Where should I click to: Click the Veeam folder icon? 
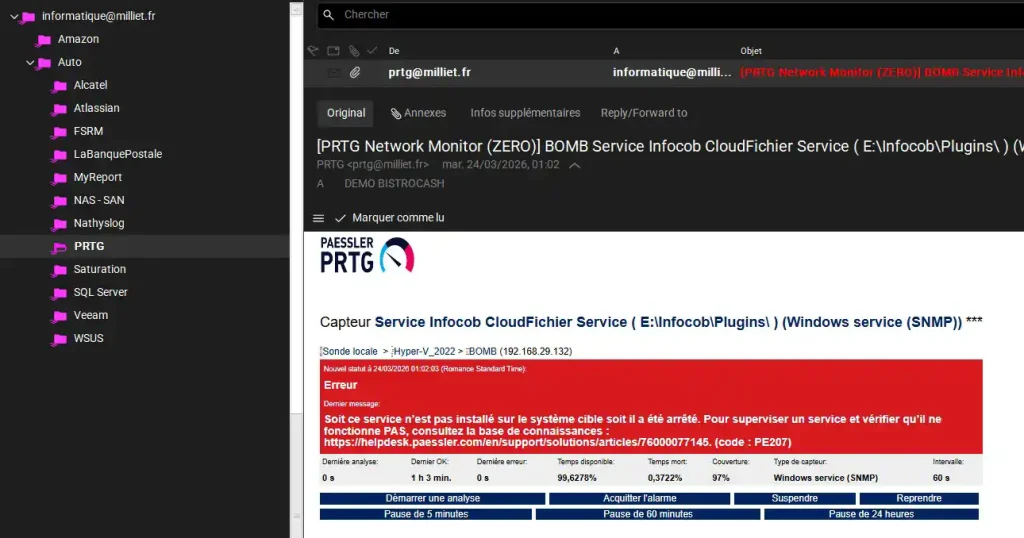59,316
